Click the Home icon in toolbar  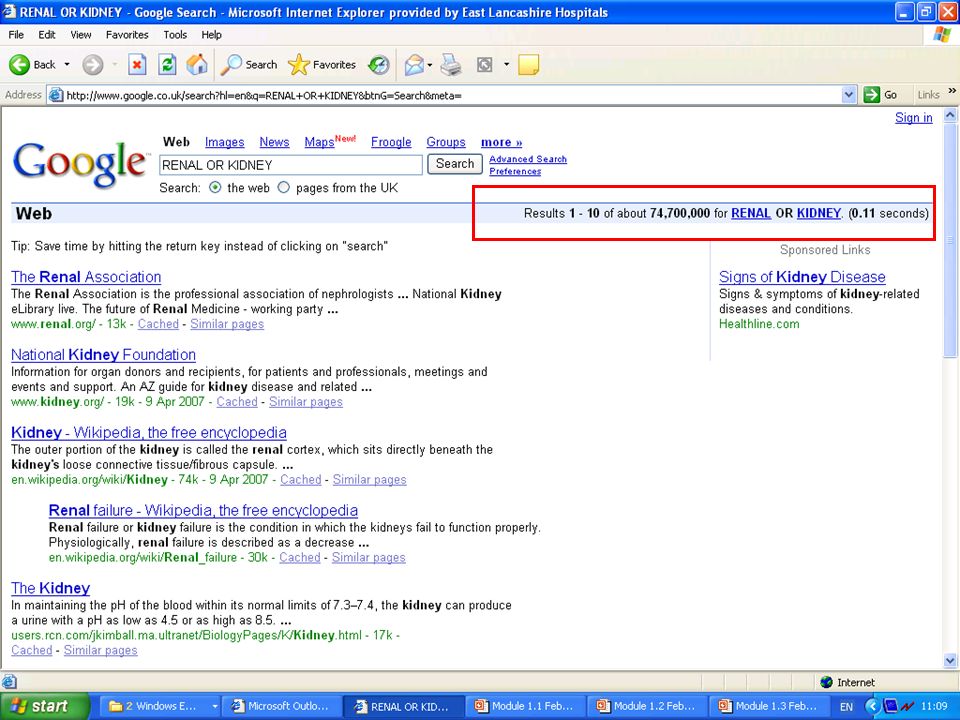(197, 64)
